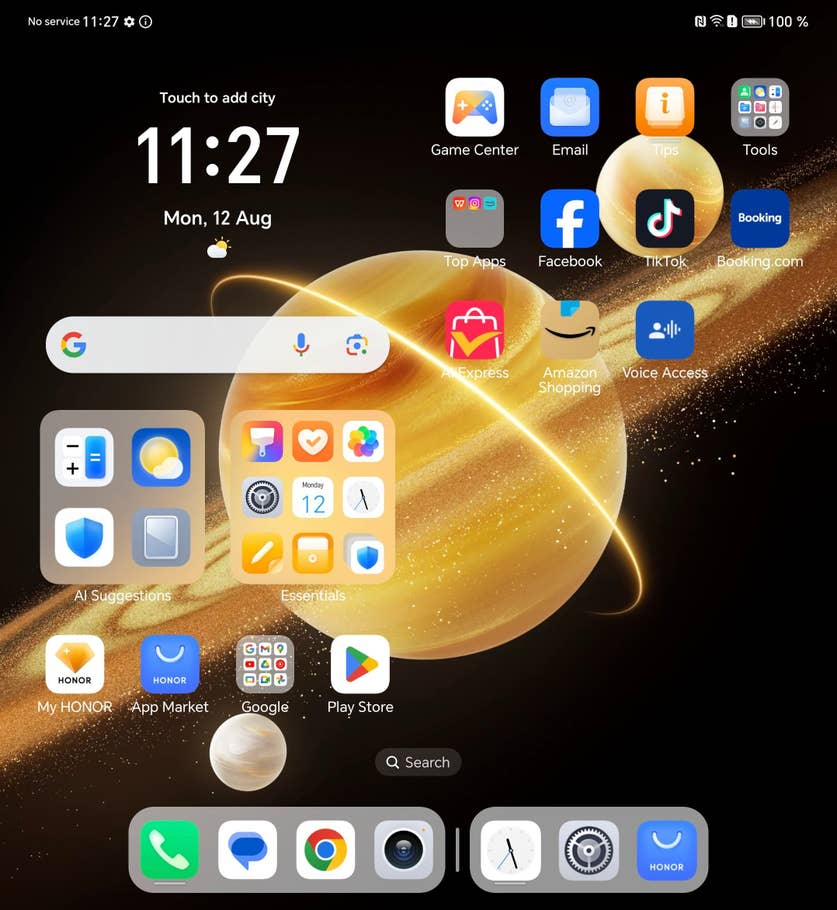This screenshot has width=837, height=910.
Task: Tap Touch to add city
Action: [x=217, y=97]
